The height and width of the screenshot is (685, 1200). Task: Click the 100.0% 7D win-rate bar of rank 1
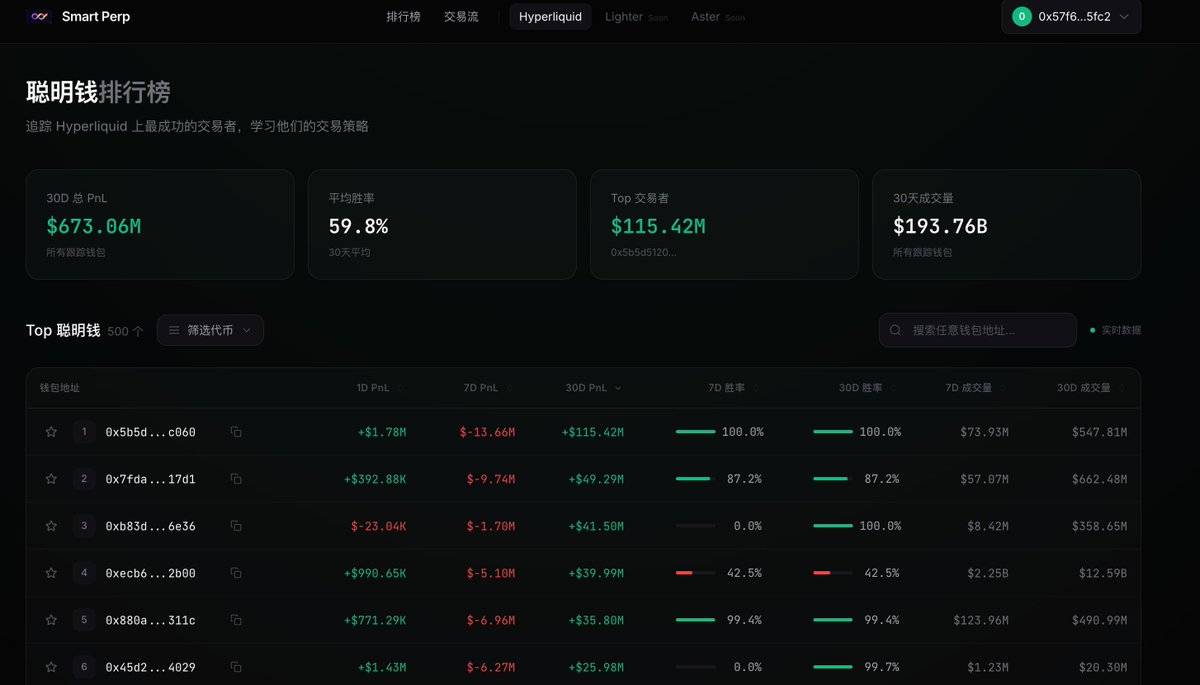pyautogui.click(x=696, y=432)
